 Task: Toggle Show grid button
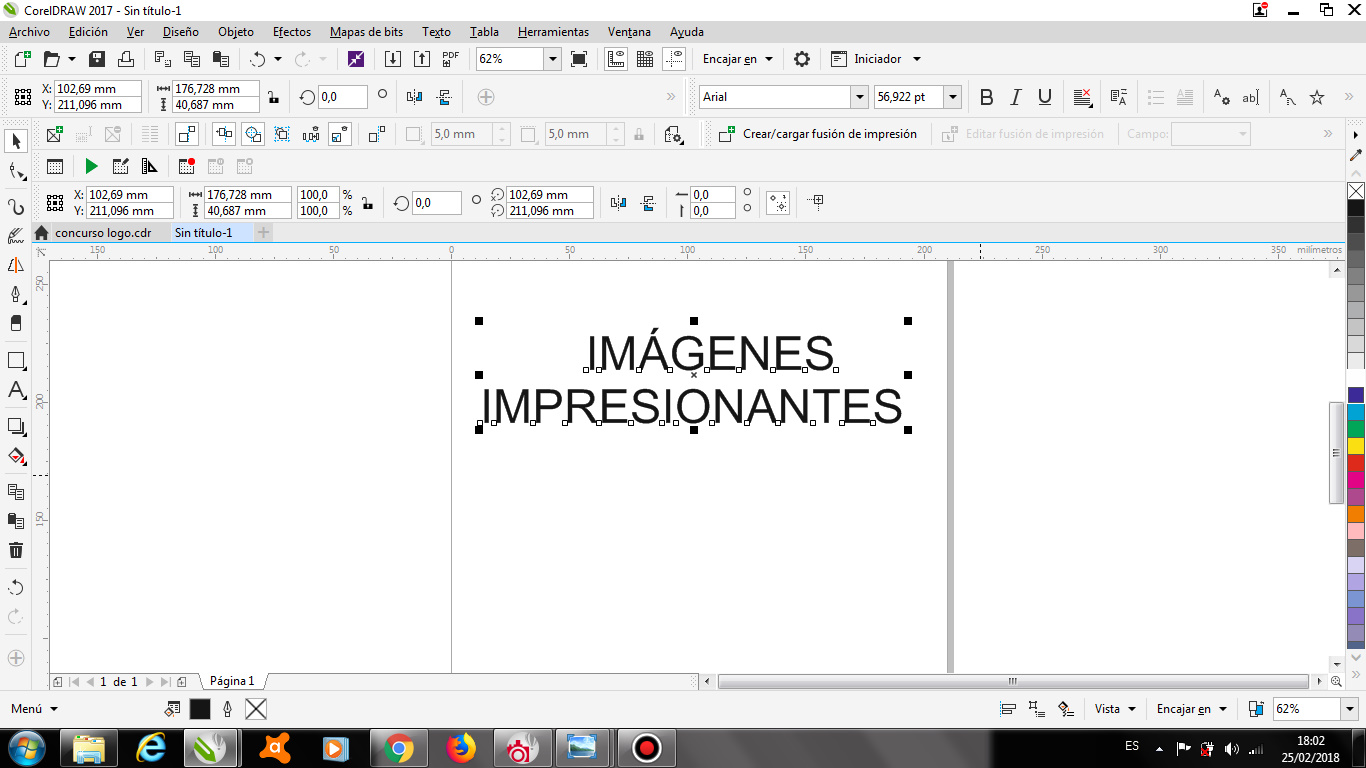(x=645, y=59)
